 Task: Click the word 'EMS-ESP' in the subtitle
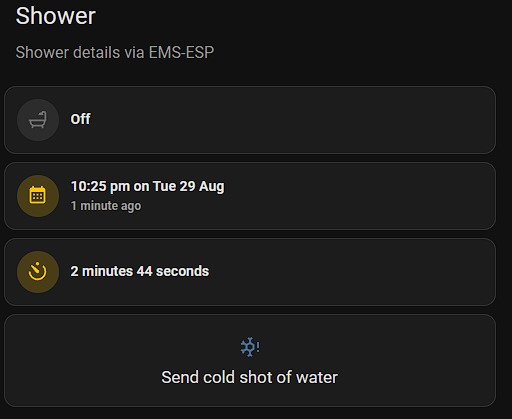(181, 52)
